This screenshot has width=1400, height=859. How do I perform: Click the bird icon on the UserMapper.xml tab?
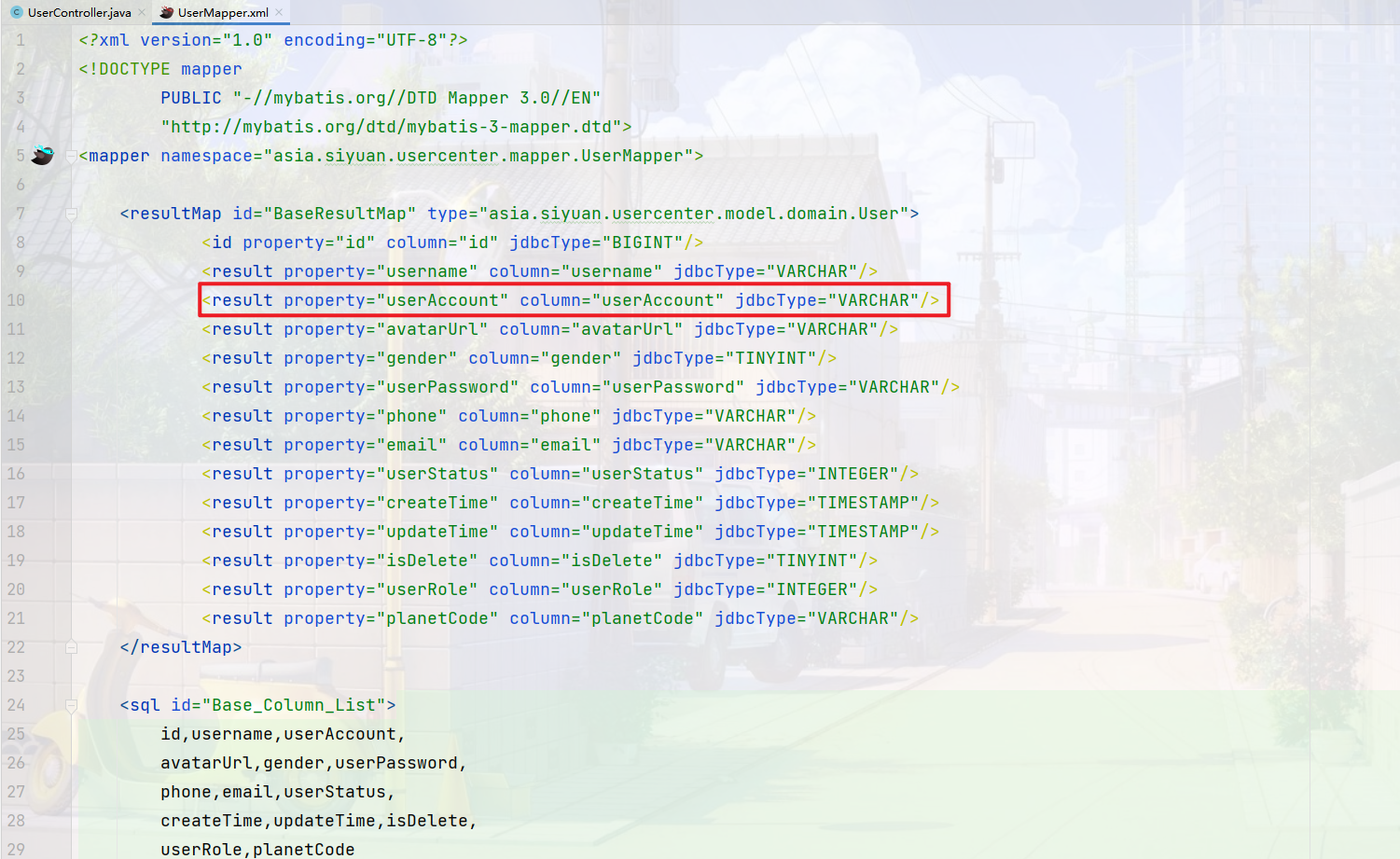click(167, 14)
